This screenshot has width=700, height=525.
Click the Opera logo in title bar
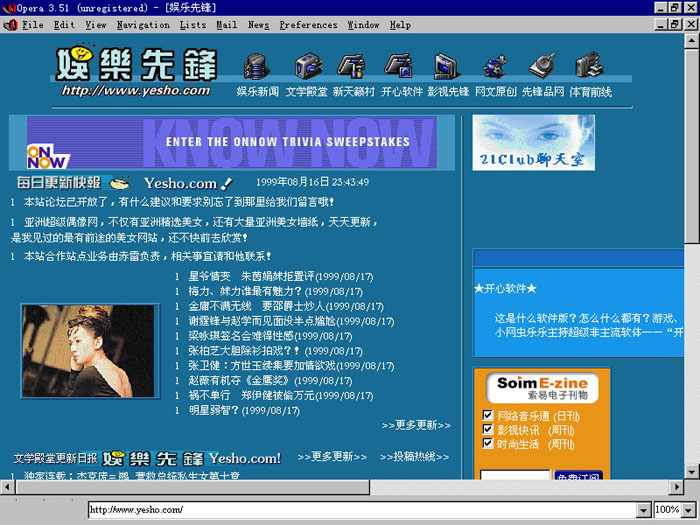click(x=9, y=8)
